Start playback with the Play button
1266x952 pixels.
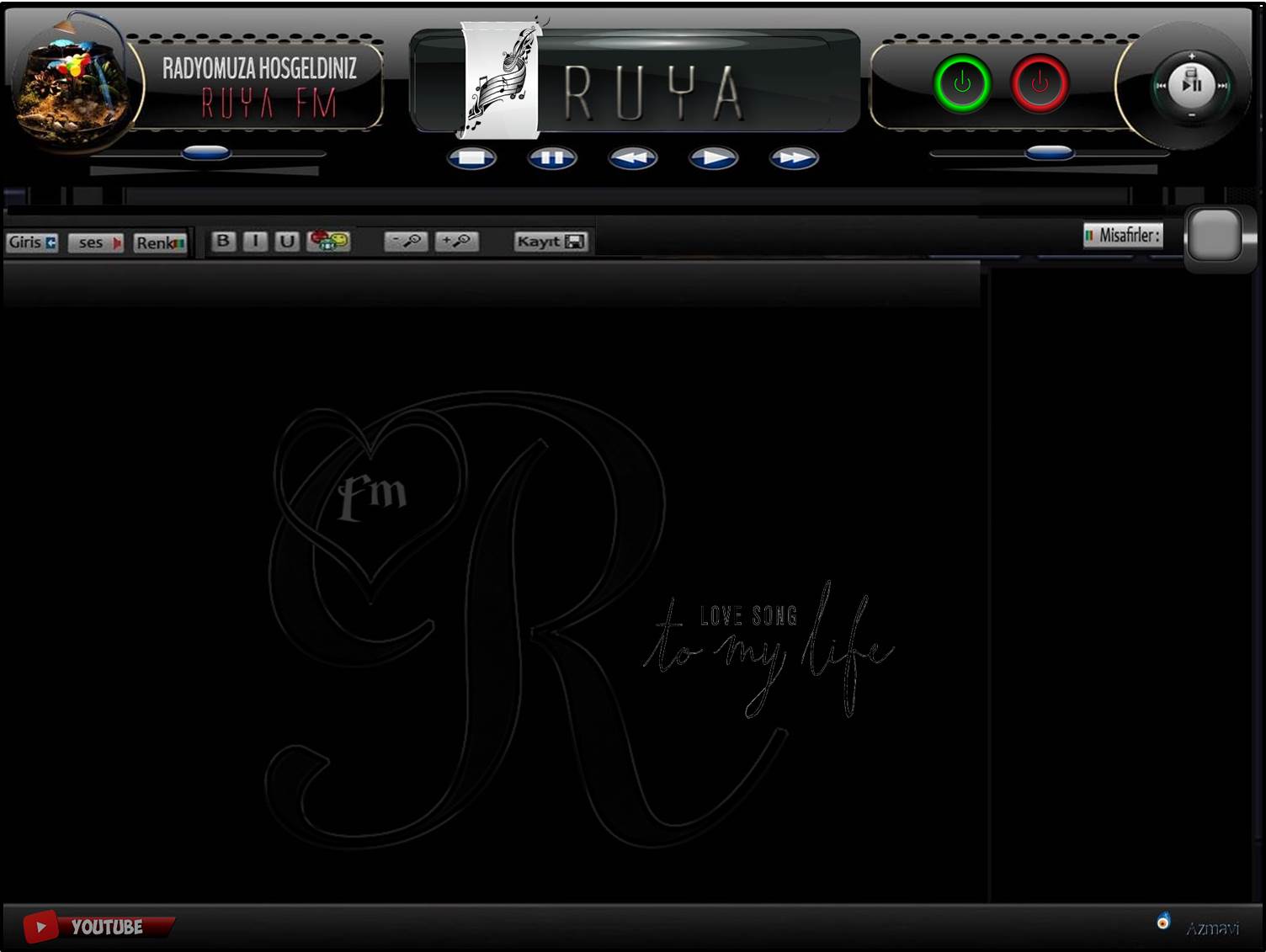[714, 157]
